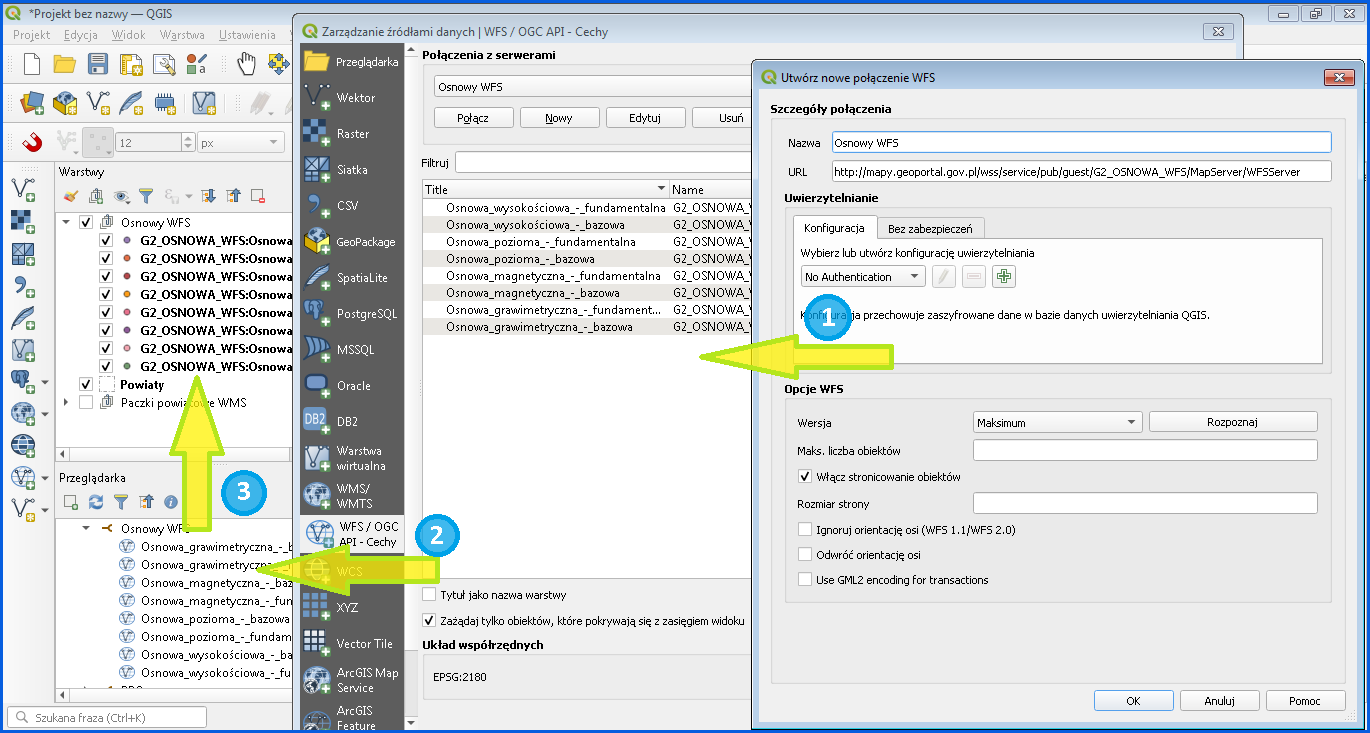Screen dimensions: 1370x733
Task: Open the Wersja 'Maksimum' dropdown
Action: click(1057, 422)
